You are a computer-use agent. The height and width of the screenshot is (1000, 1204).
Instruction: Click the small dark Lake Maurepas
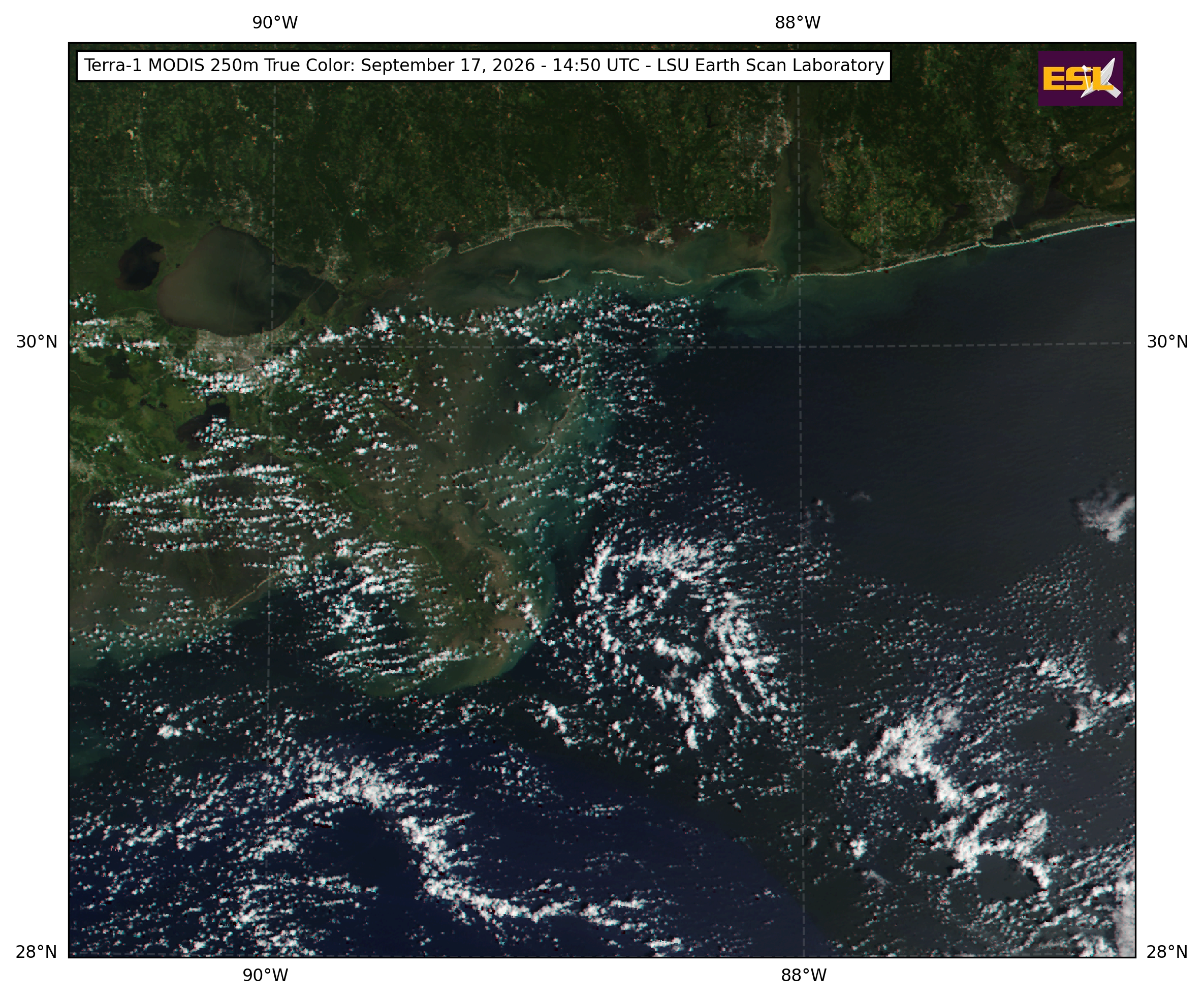139,264
